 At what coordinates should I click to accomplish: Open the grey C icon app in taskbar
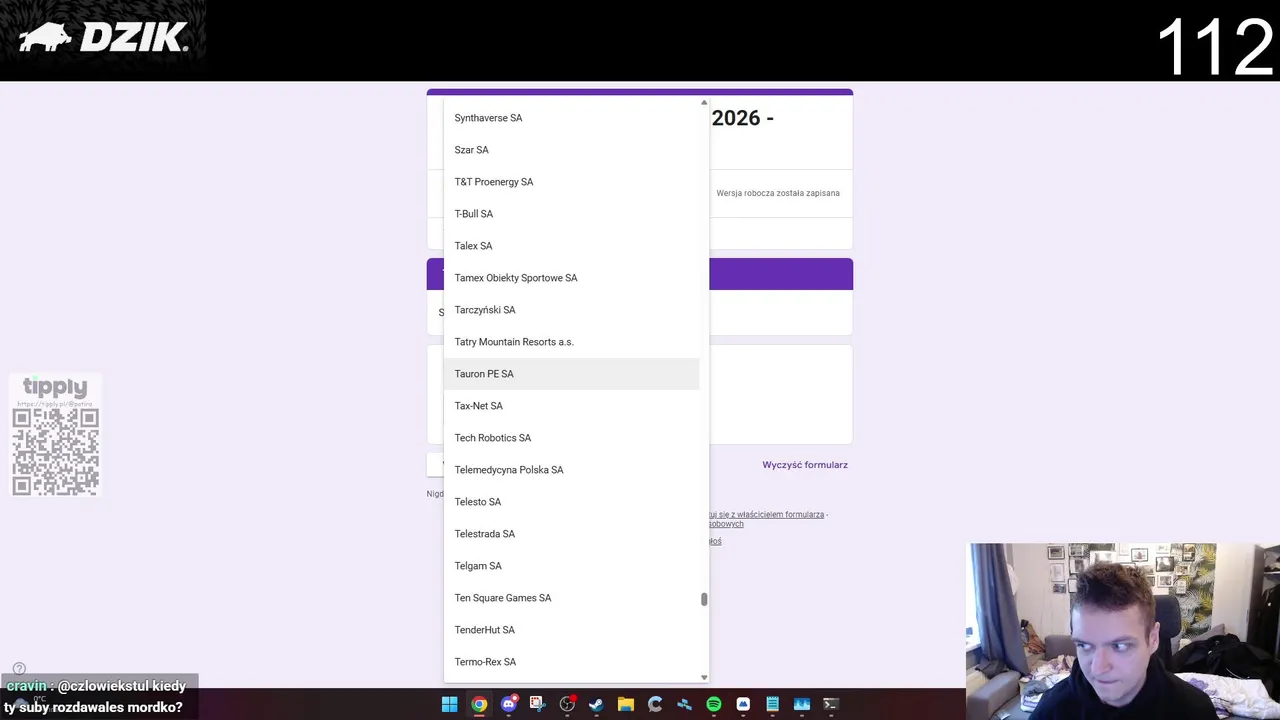coord(655,704)
